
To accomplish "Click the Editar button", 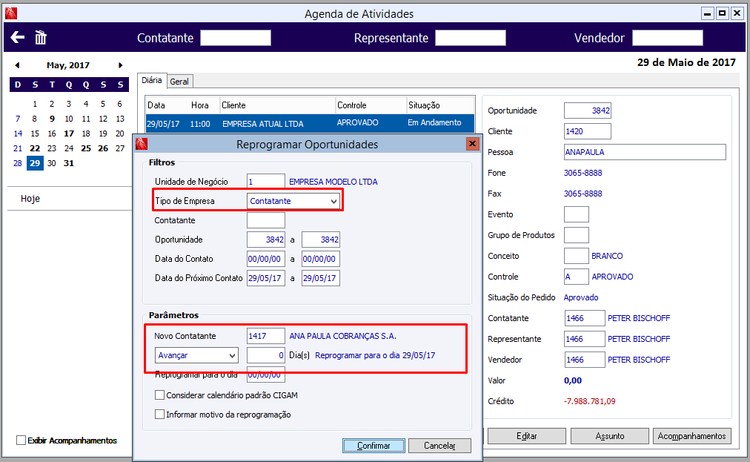I will tap(526, 436).
